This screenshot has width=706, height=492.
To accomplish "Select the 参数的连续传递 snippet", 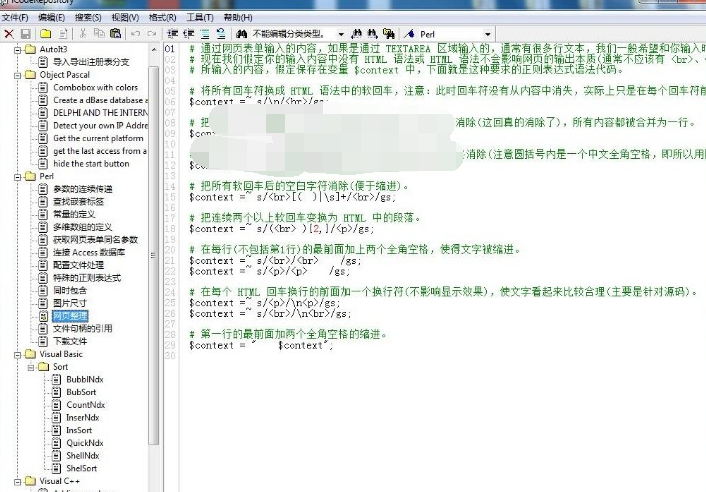I will click(x=82, y=189).
